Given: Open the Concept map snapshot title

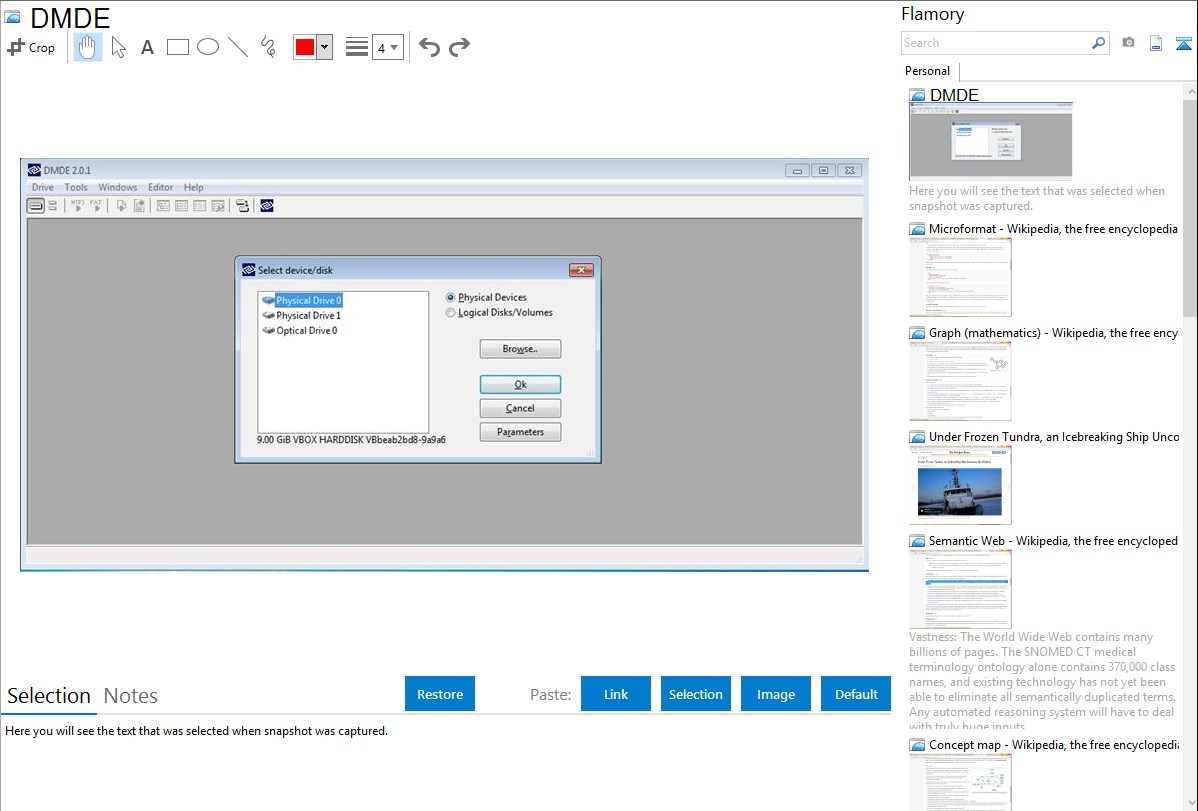Looking at the screenshot, I should (1053, 744).
